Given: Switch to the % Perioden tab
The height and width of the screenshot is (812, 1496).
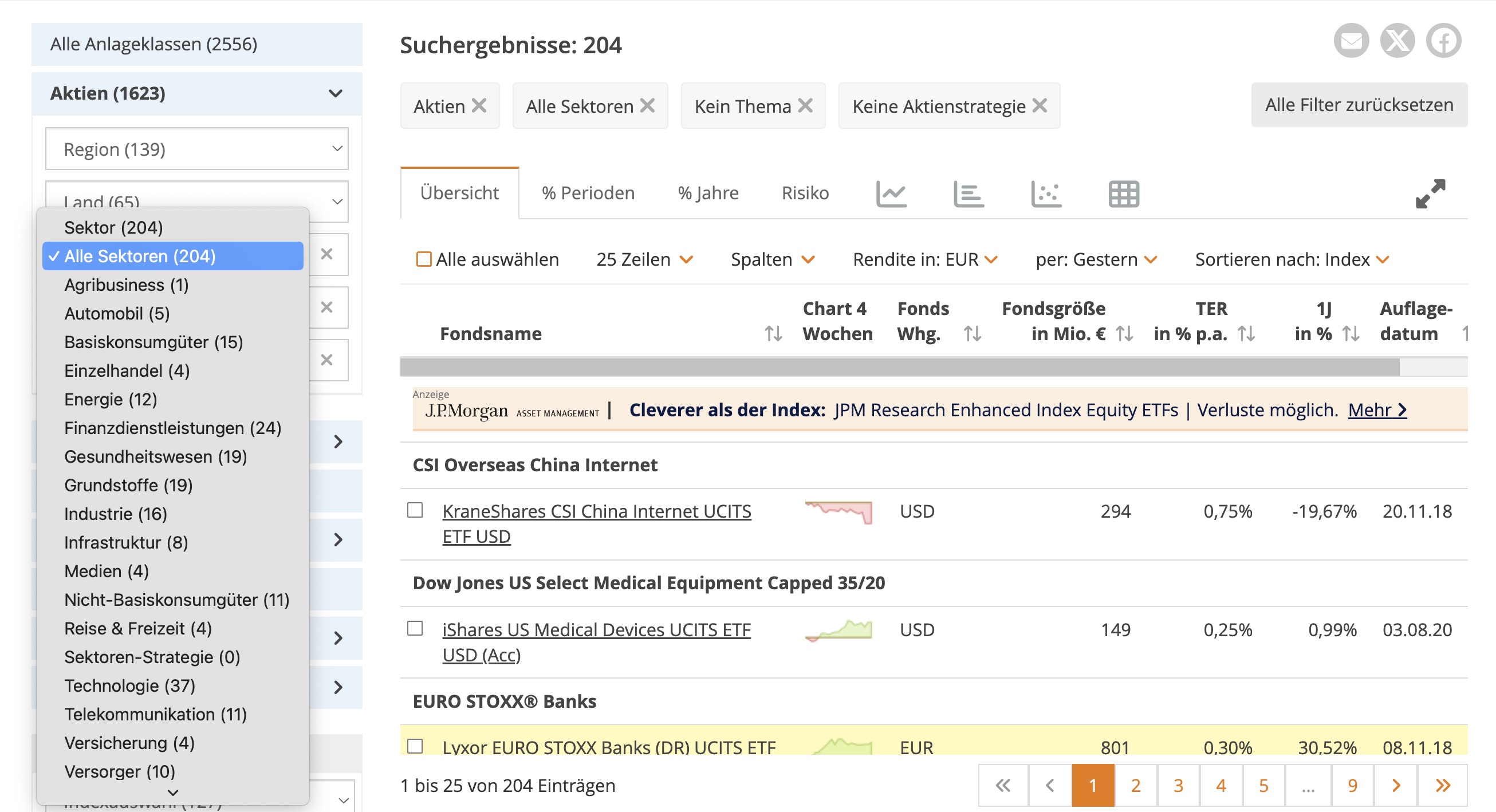Looking at the screenshot, I should tap(588, 193).
